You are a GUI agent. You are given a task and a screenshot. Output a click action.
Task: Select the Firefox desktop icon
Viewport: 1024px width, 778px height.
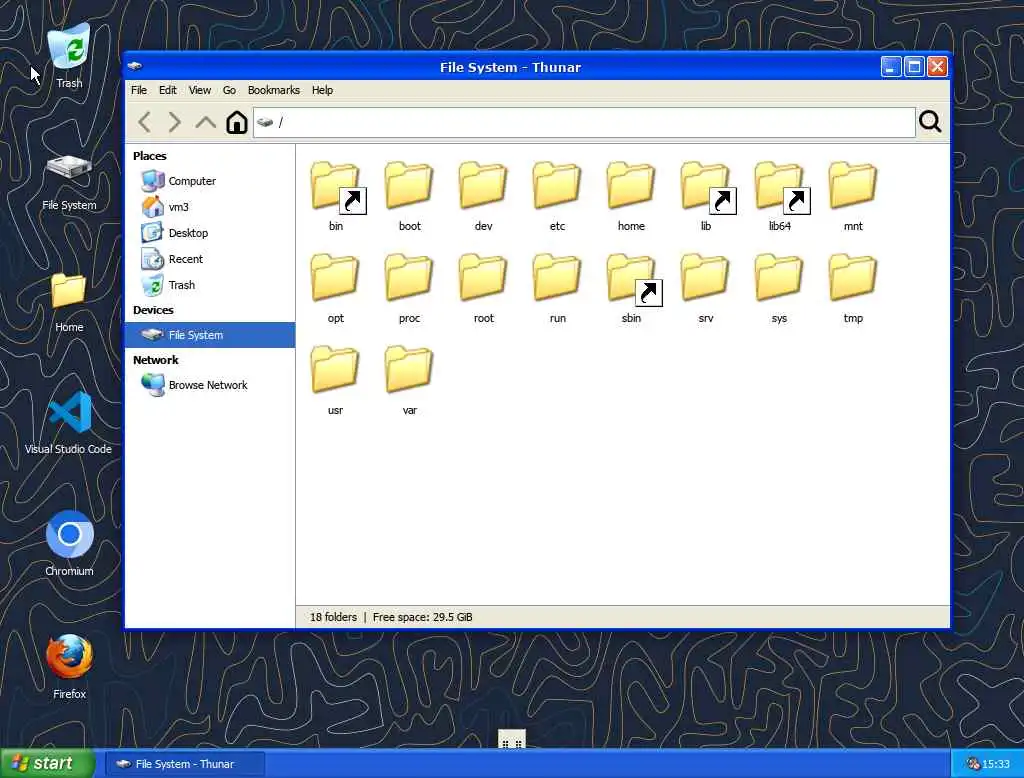(69, 656)
